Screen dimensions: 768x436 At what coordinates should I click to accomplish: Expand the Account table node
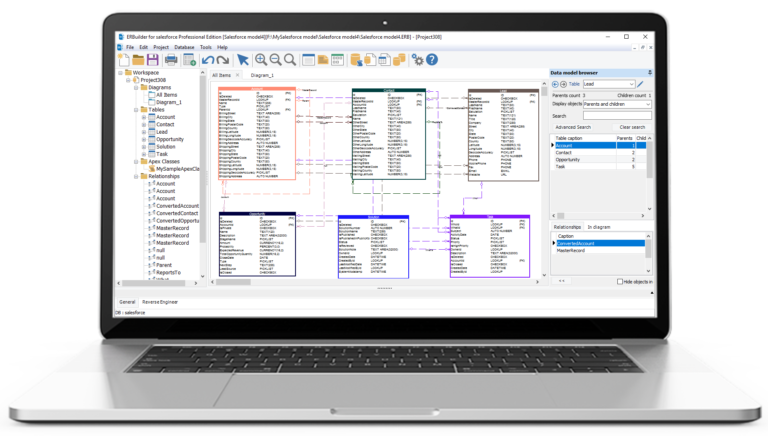tap(144, 117)
